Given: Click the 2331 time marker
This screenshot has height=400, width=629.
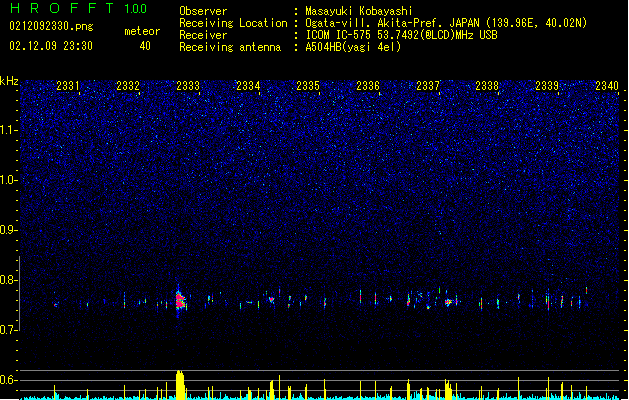Looking at the screenshot, I should pyautogui.click(x=68, y=86).
